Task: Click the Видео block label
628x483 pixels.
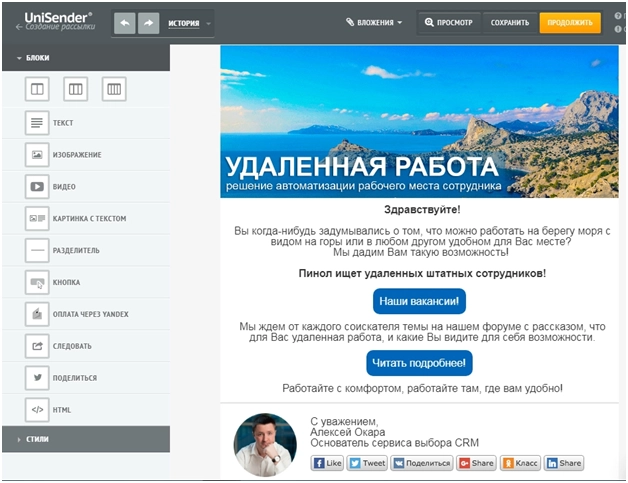Action: 64,187
